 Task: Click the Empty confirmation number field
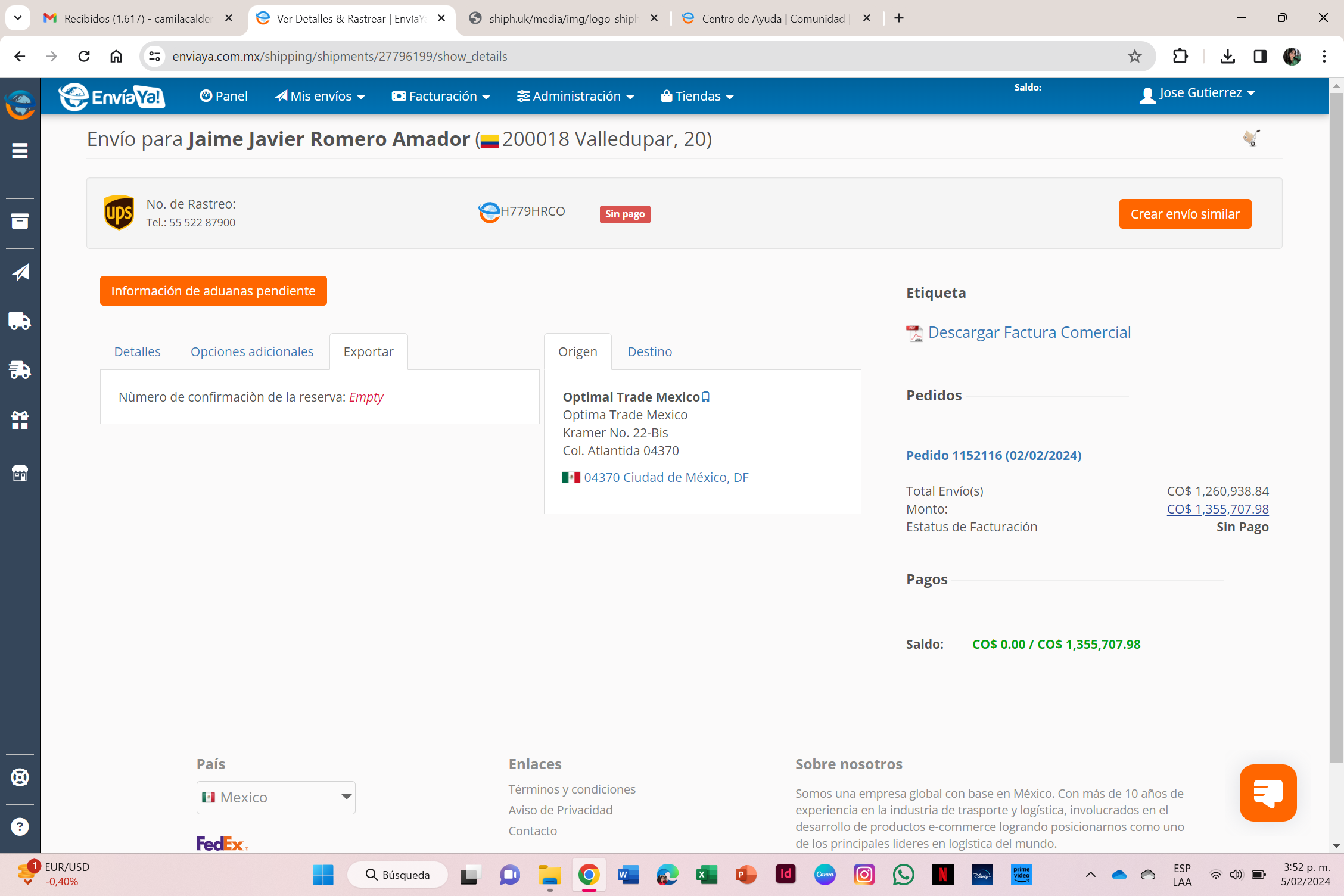click(x=366, y=397)
